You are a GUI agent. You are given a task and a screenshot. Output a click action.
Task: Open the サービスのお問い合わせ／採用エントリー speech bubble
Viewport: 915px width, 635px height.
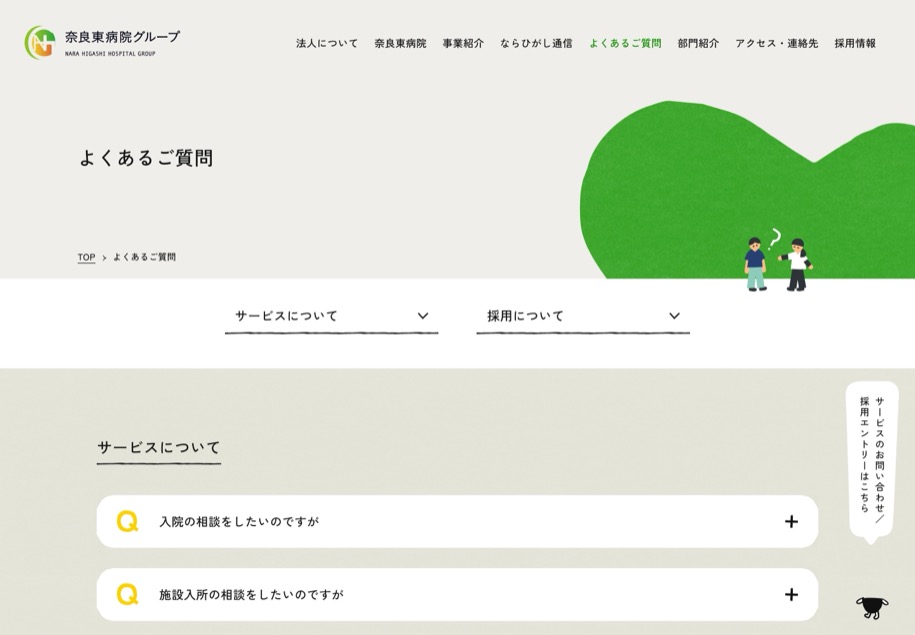click(x=872, y=461)
